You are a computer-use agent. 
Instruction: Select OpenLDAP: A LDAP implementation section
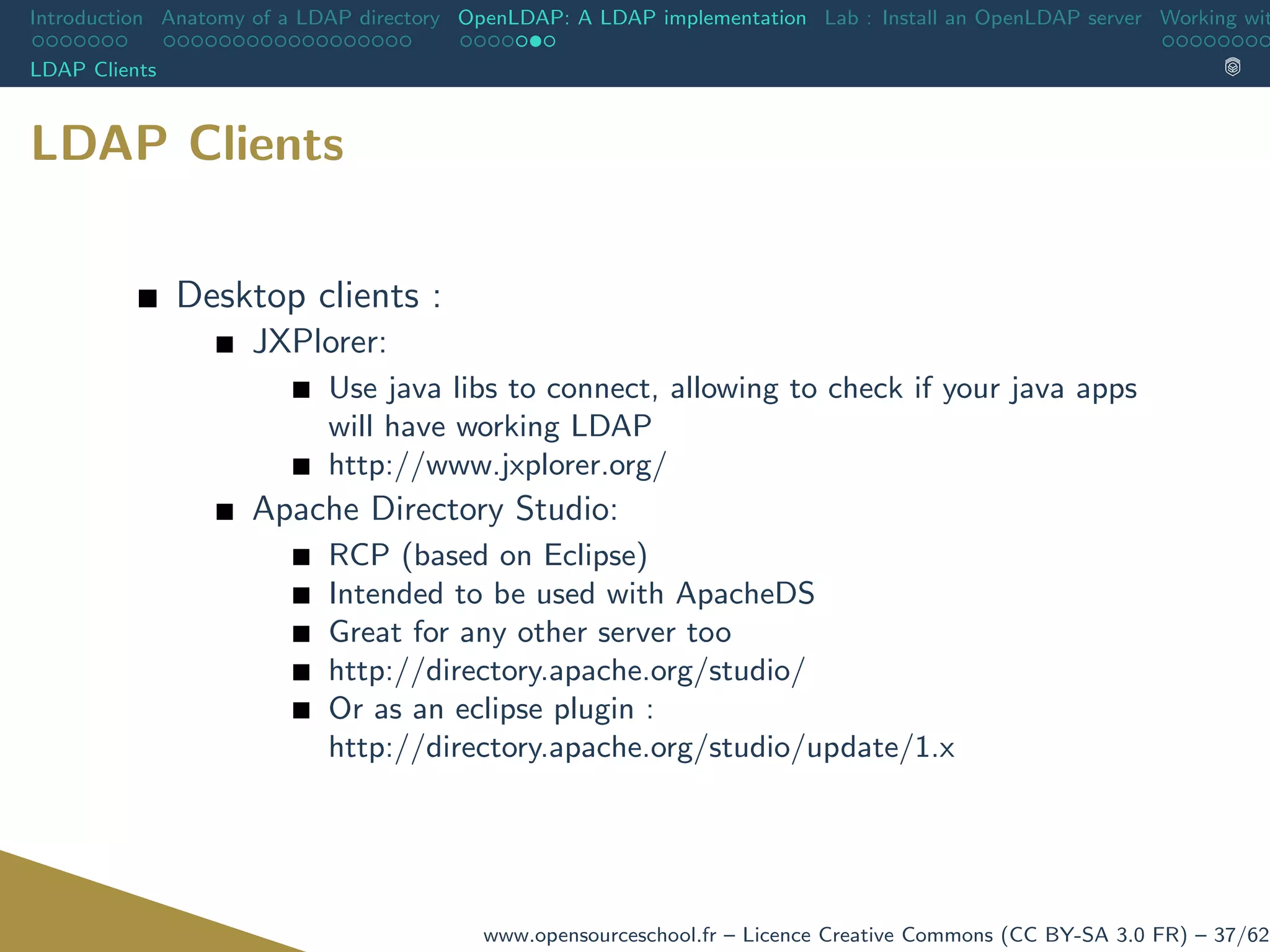632,18
